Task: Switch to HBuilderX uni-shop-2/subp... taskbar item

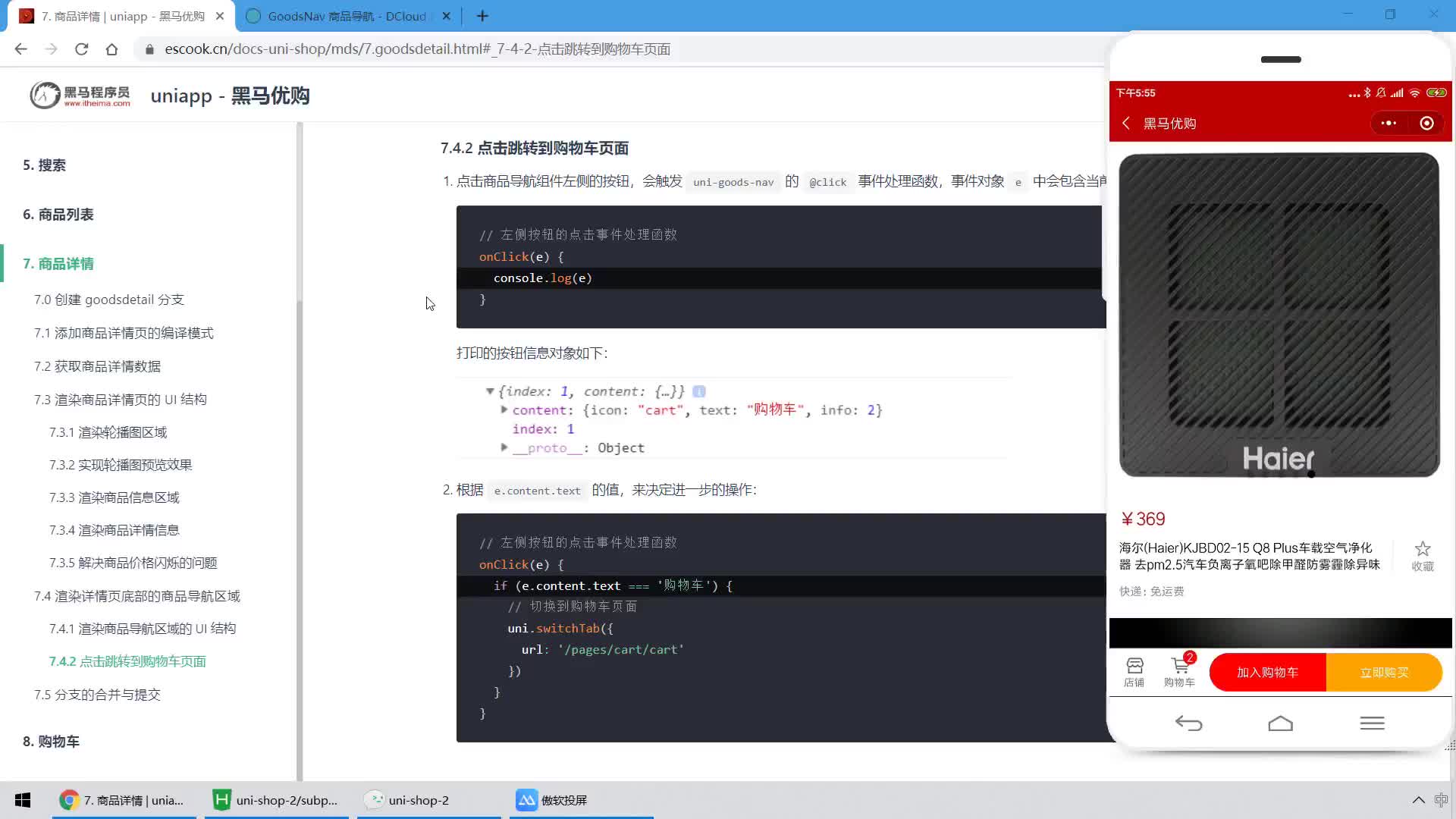Action: coord(276,800)
